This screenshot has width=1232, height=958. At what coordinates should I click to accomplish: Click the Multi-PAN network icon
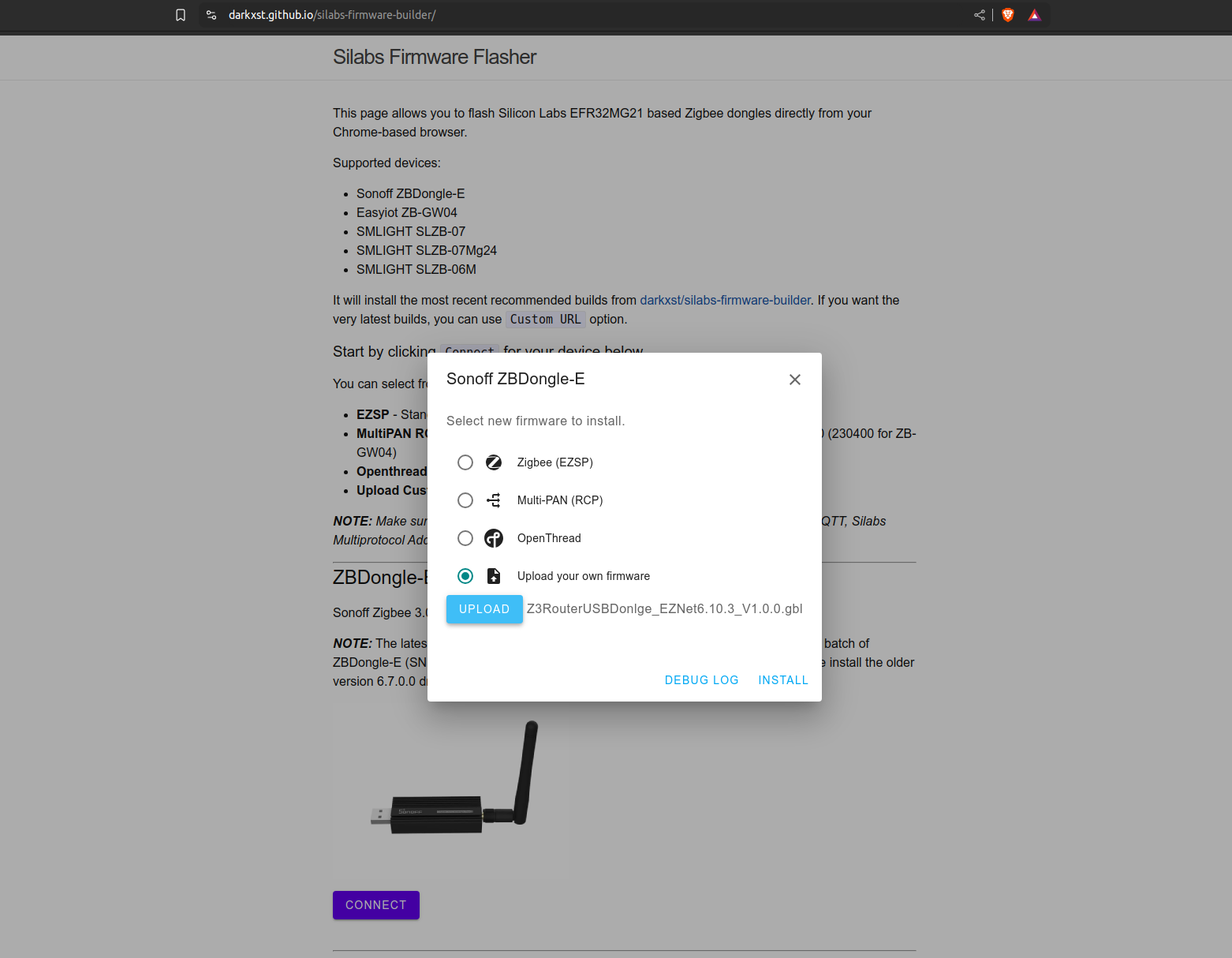coord(494,500)
